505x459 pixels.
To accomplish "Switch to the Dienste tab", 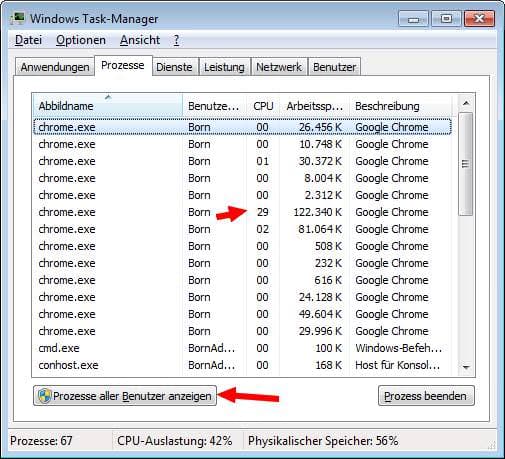I will [x=174, y=67].
